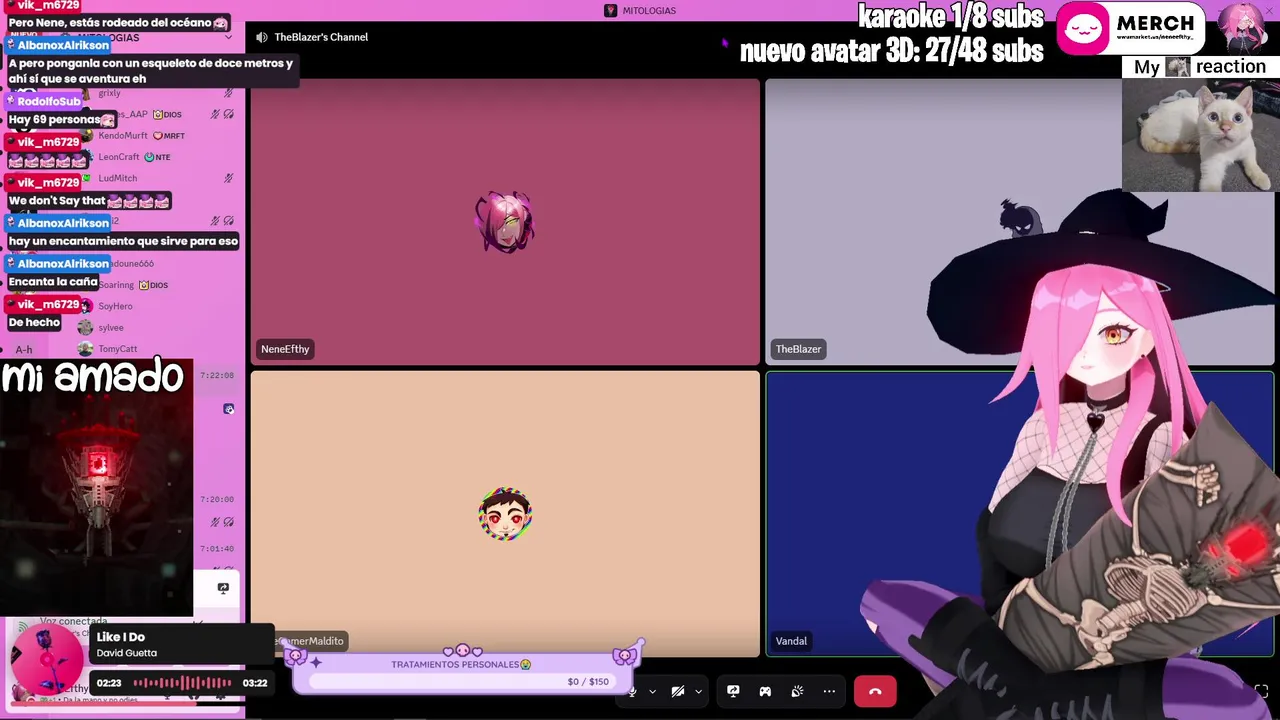Click chat message 'De hecho'
Viewport: 1280px width, 720px height.
[35, 322]
